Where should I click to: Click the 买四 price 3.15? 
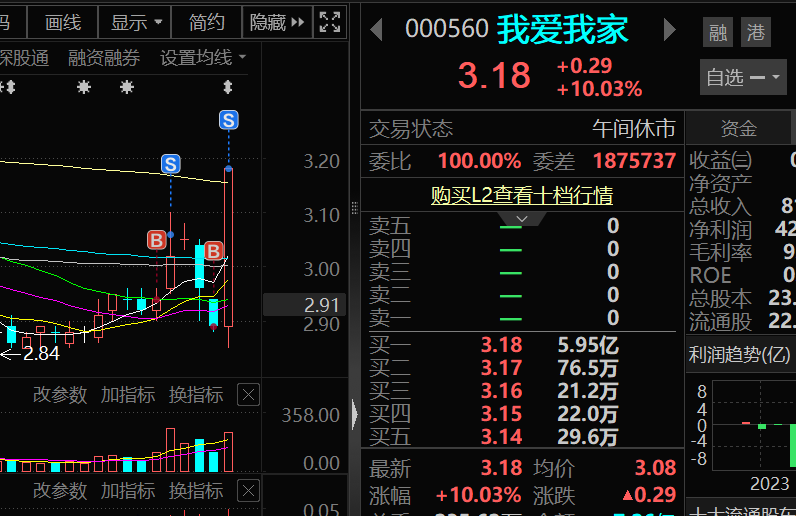(x=502, y=414)
